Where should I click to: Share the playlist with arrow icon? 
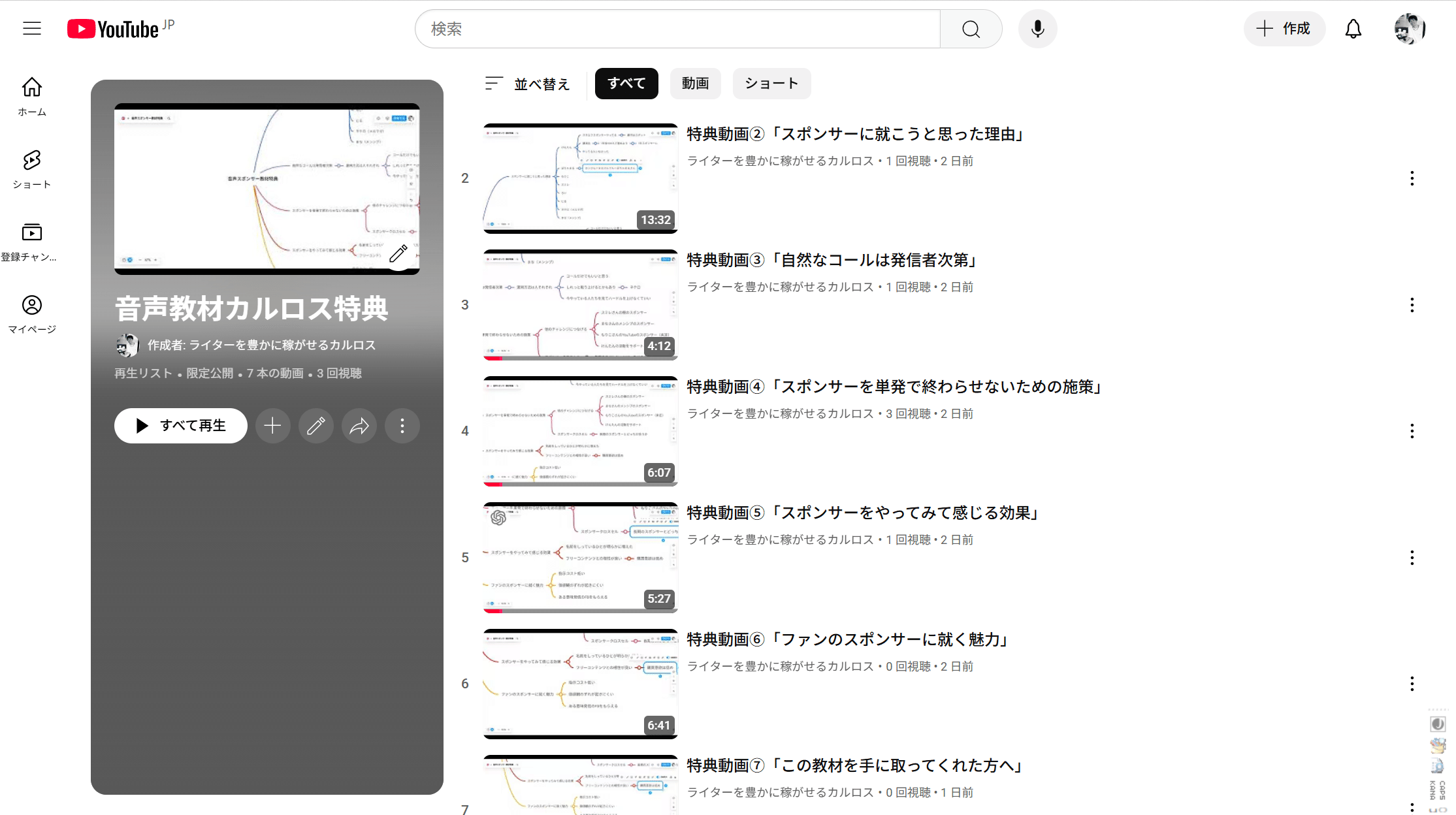359,426
